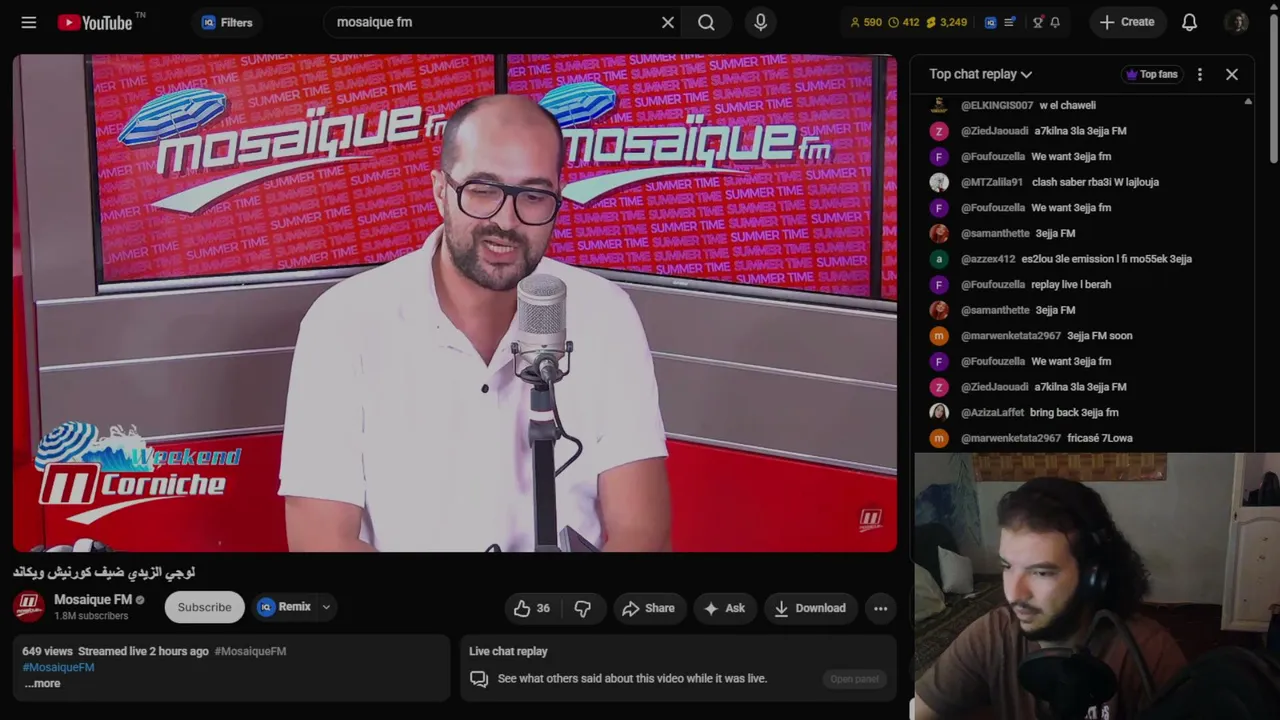Expand the Remix dropdown arrow
Screen dimensions: 1280x720
[326, 607]
